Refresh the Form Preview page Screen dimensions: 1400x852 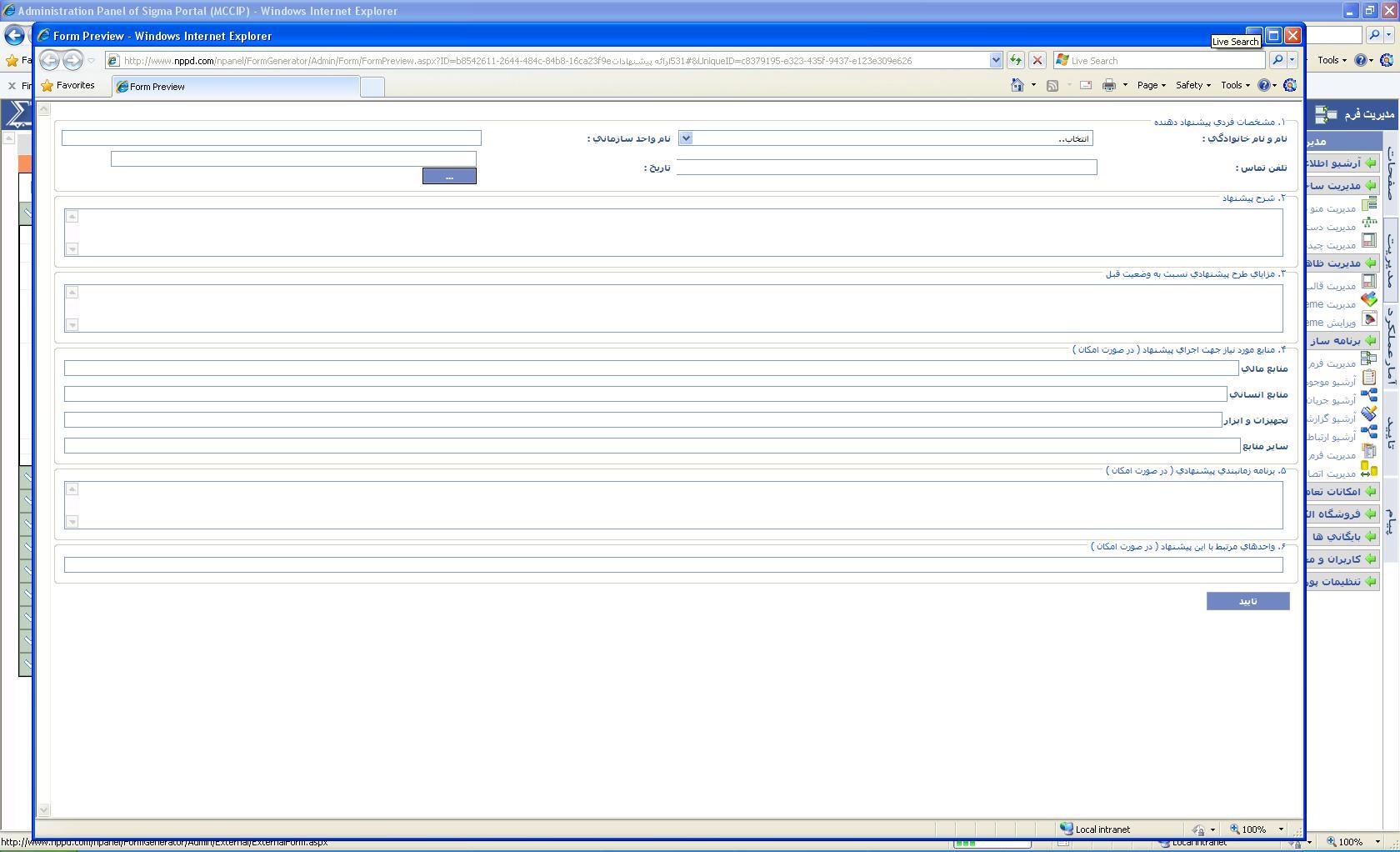click(1015, 60)
